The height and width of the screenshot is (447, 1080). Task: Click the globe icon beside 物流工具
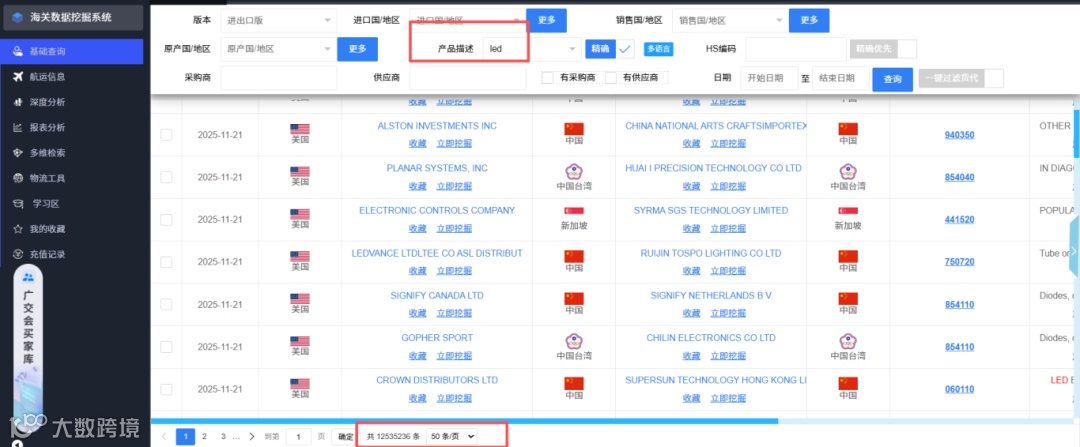click(18, 178)
